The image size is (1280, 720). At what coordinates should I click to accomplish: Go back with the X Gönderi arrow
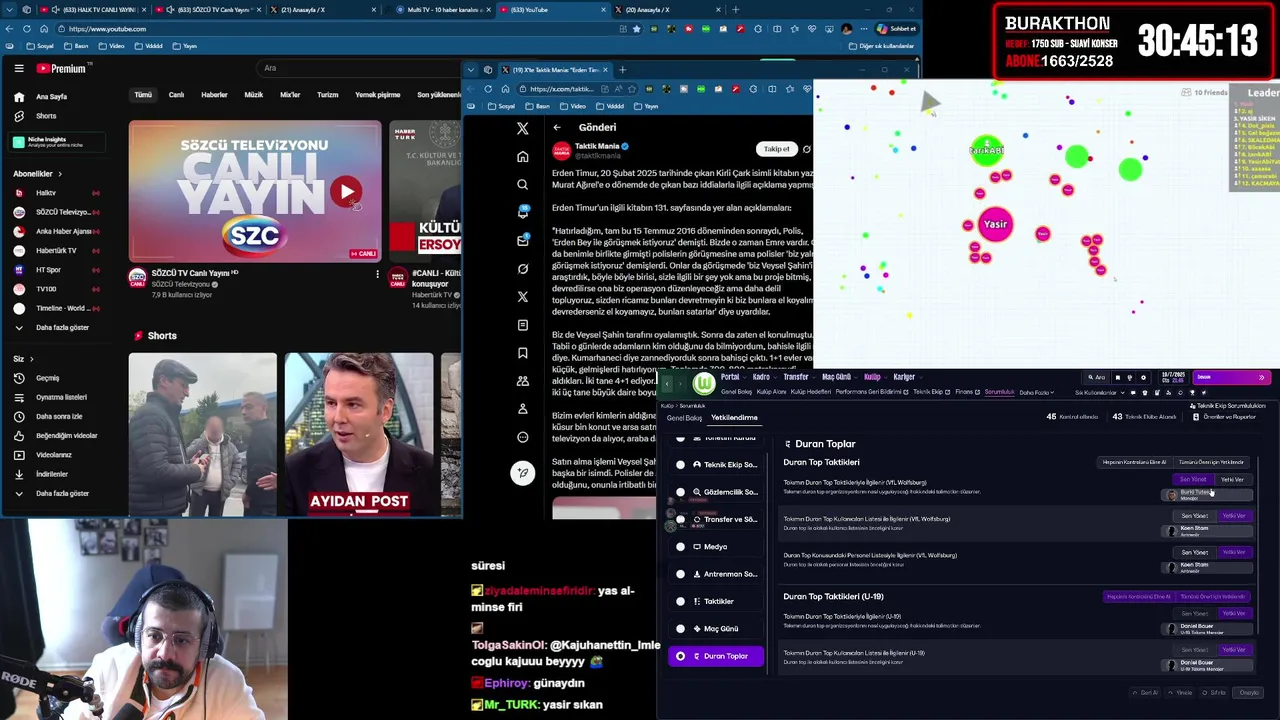557,127
